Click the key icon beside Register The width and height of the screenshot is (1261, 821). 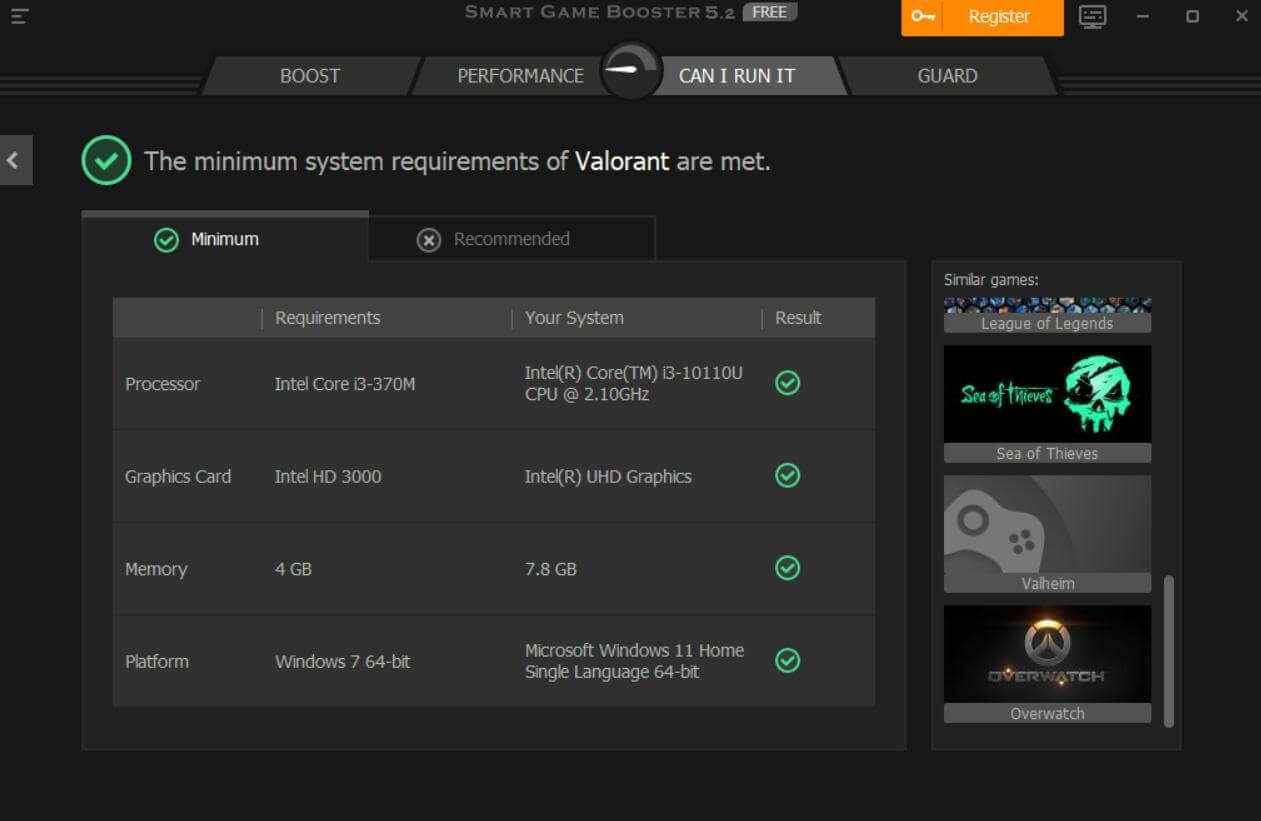point(923,17)
